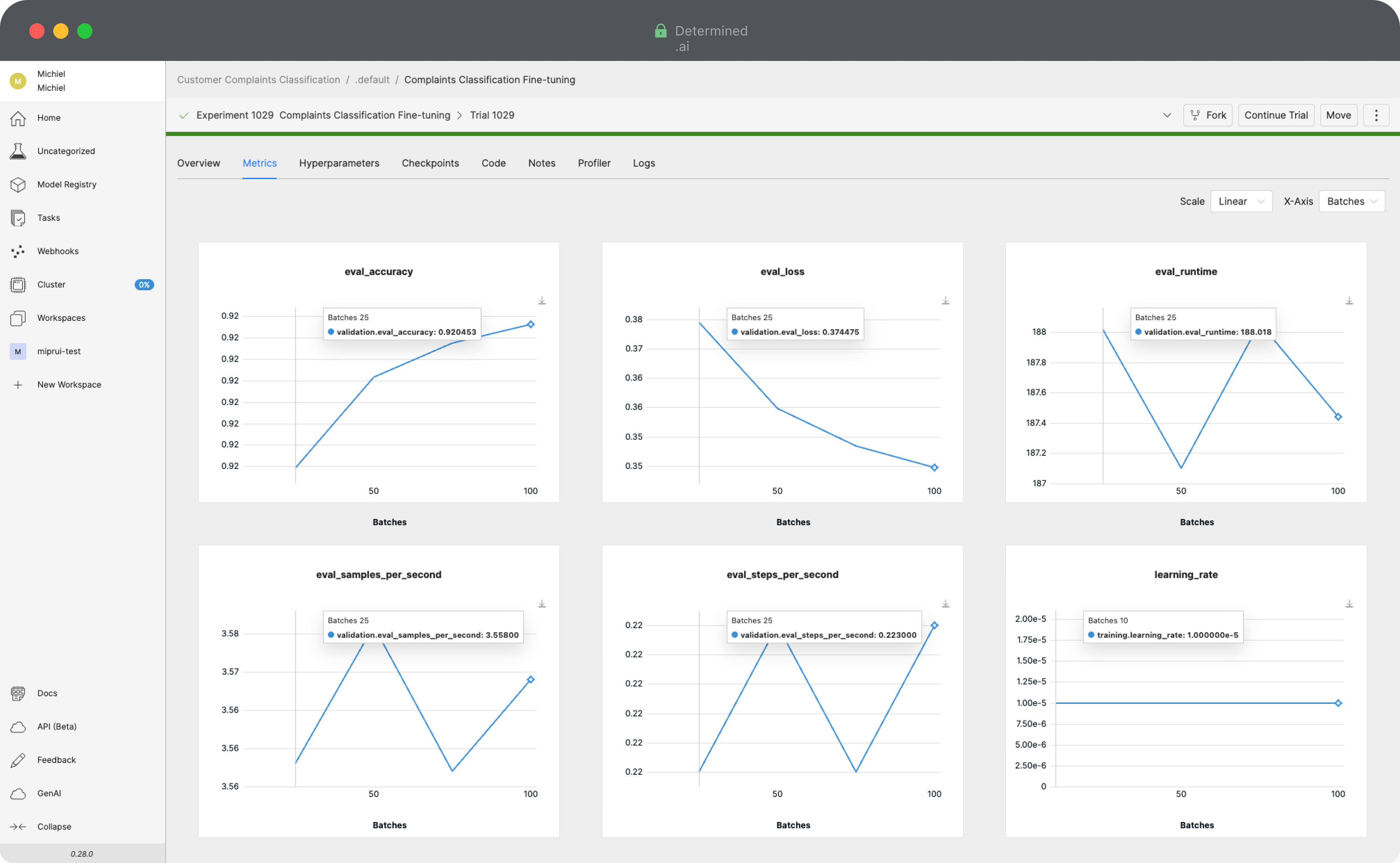Open the Checkpoints tab
1400x863 pixels.
[x=430, y=163]
